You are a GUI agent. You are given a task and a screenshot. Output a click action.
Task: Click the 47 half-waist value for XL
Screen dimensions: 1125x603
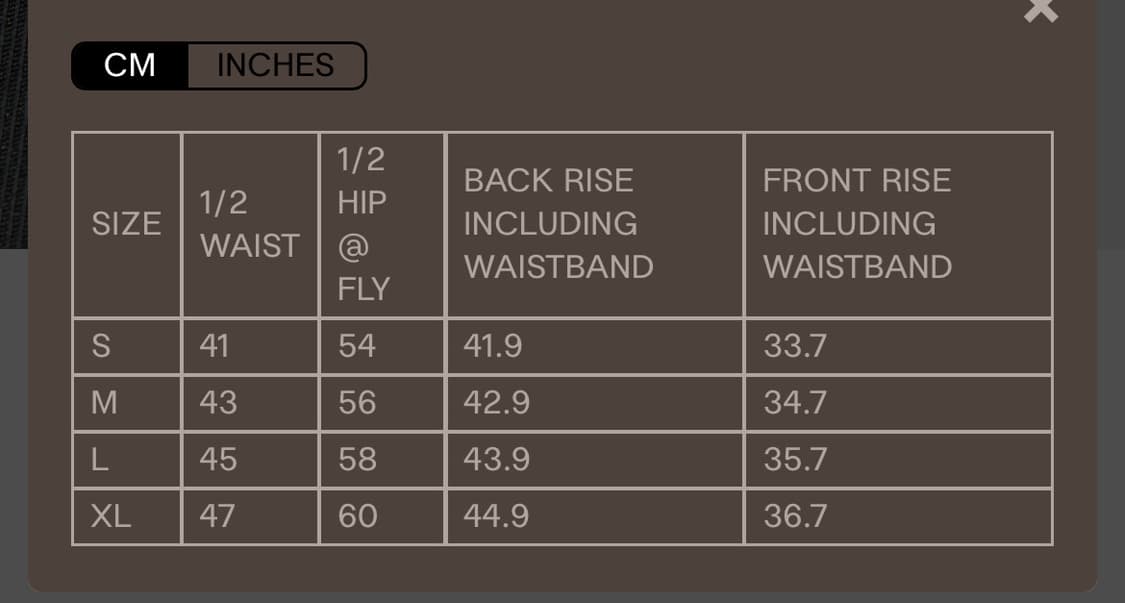(x=217, y=516)
